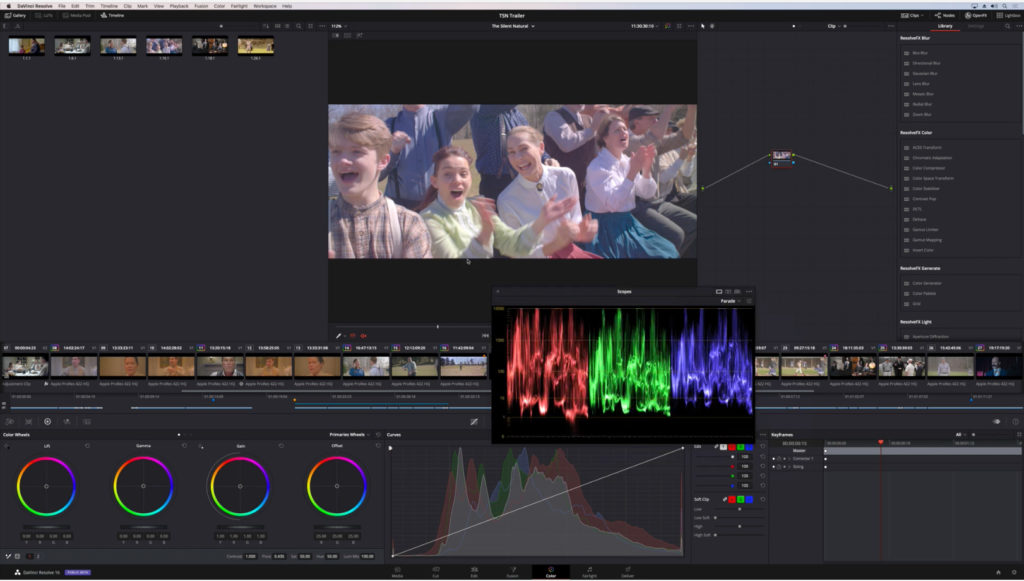The height and width of the screenshot is (581, 1024).
Task: Open macOS Spotlight search icon
Action: (x=1004, y=6)
